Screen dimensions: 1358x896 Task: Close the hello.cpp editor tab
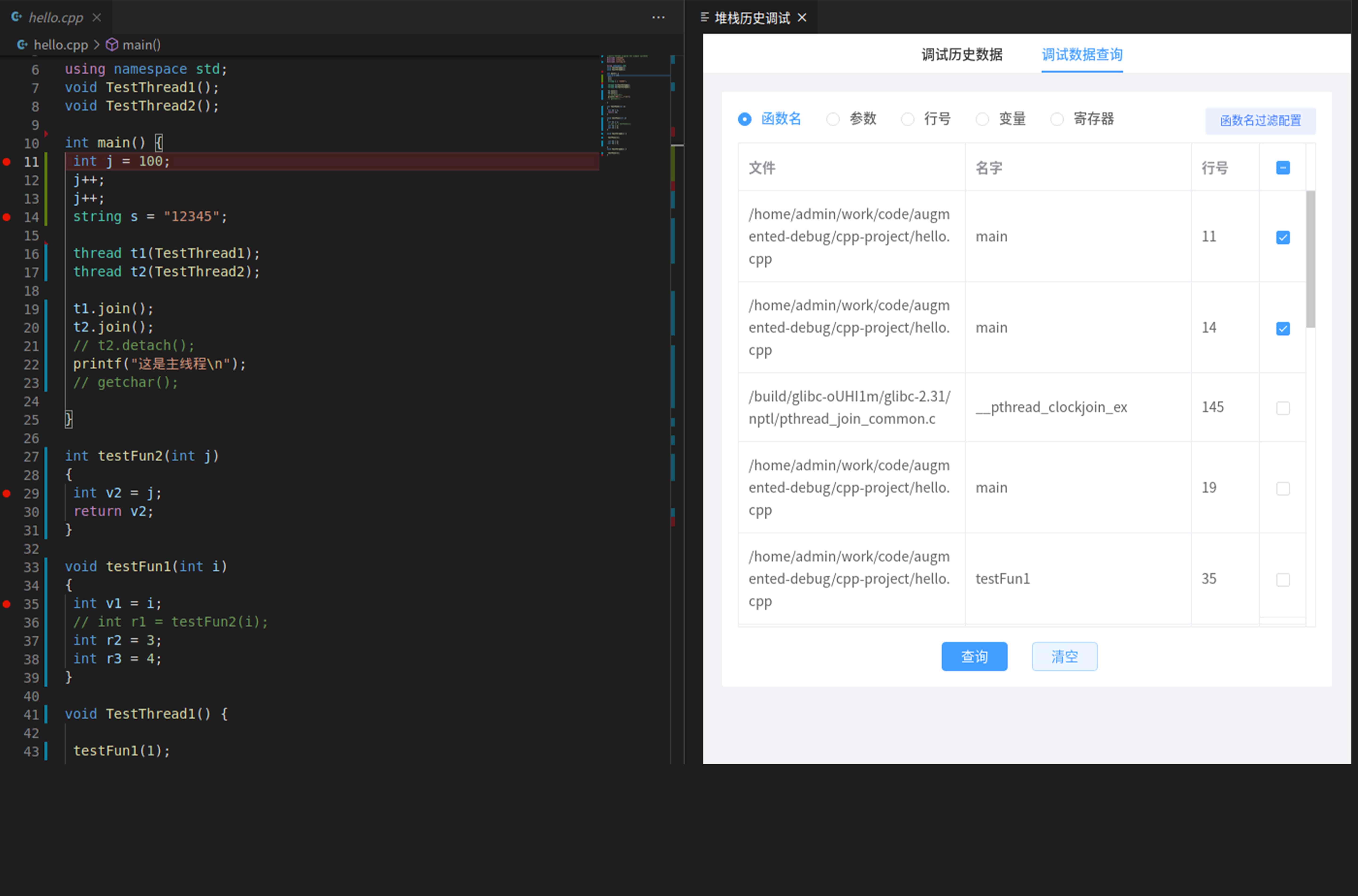[x=97, y=18]
